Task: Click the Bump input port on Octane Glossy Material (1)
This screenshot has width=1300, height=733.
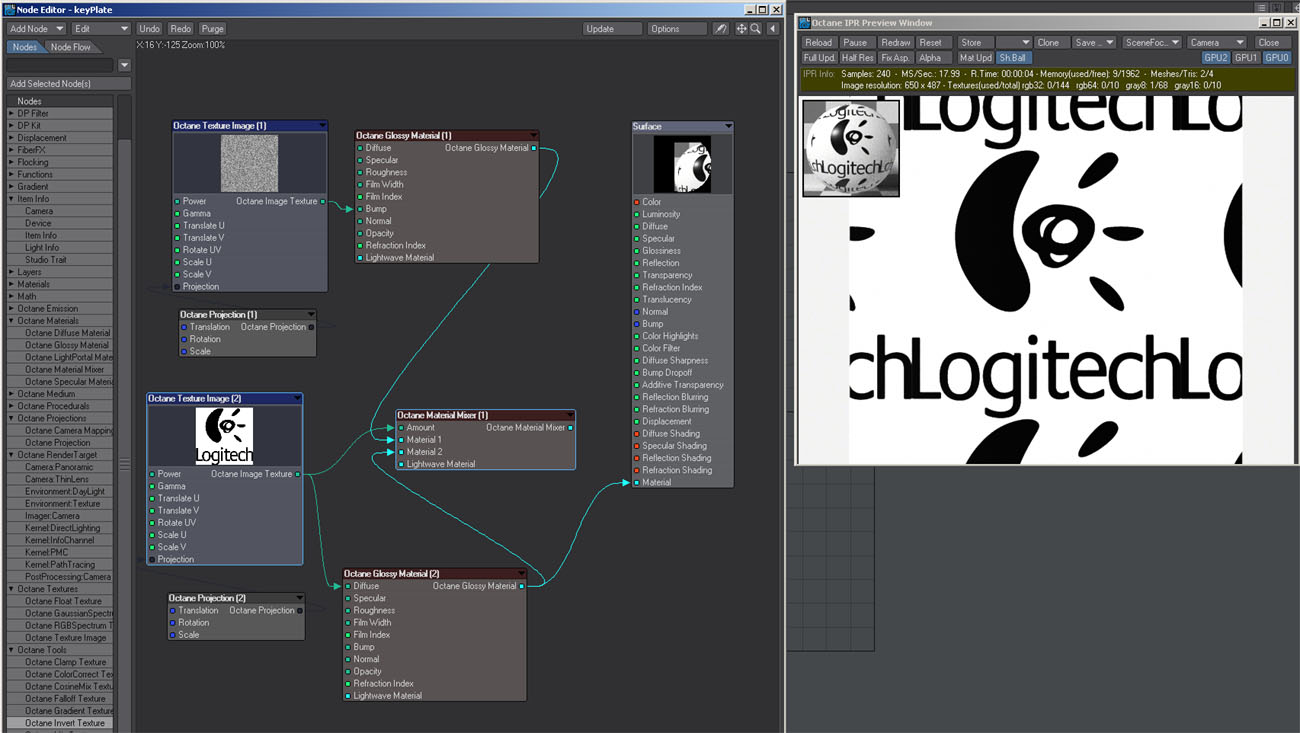Action: point(360,209)
